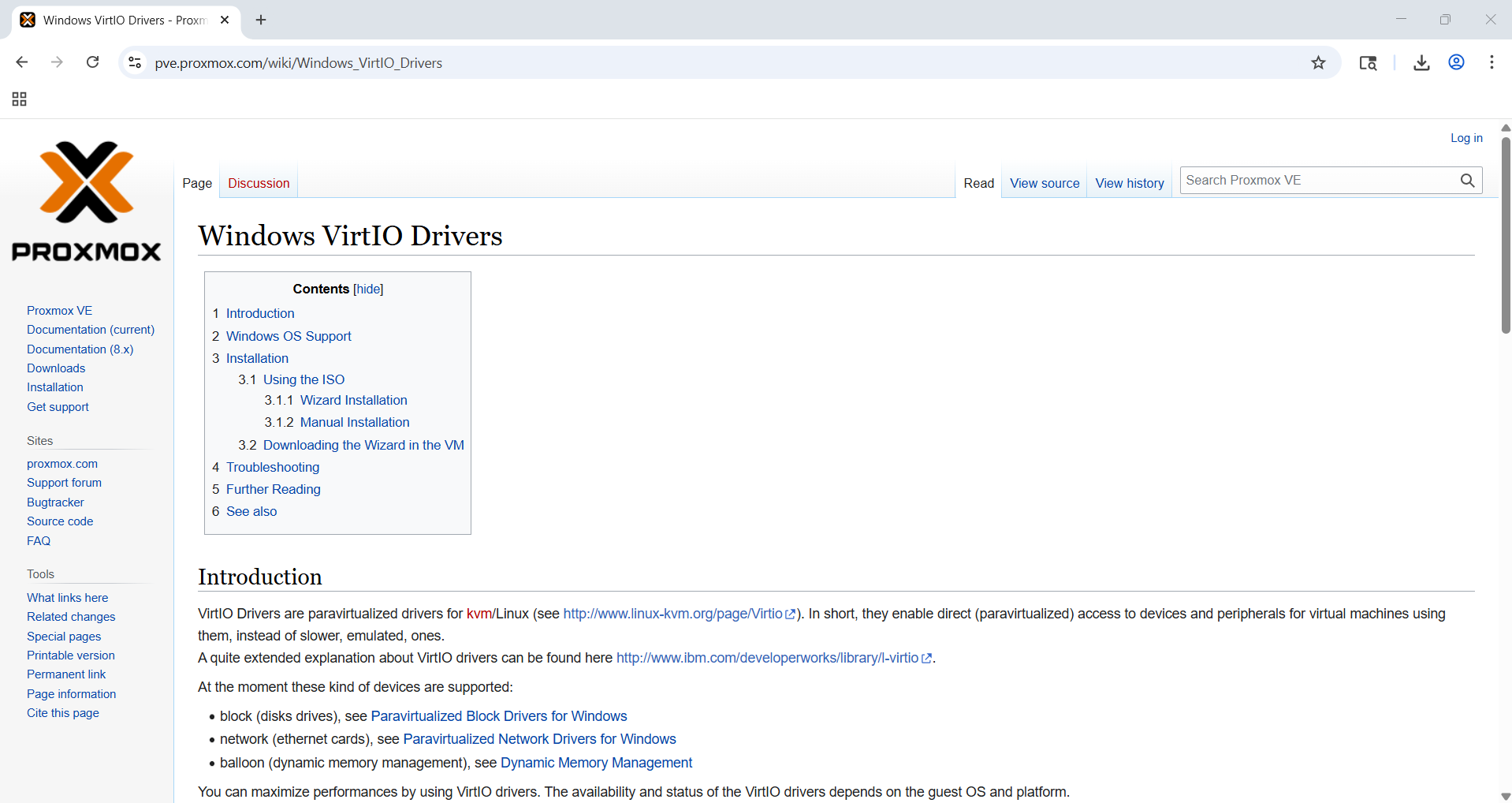Open Support forum link
1512x803 pixels.
tap(64, 483)
